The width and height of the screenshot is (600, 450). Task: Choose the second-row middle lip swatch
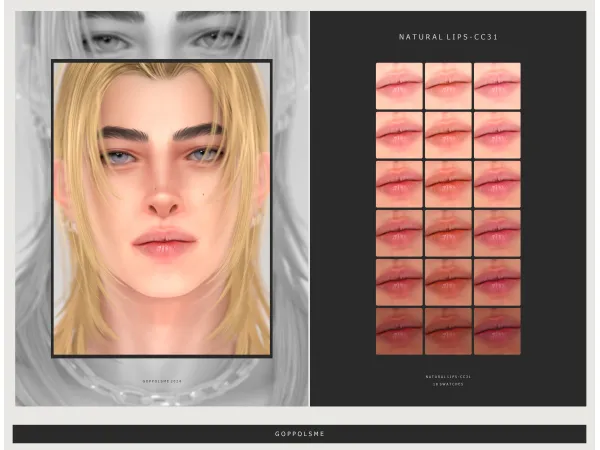448,135
